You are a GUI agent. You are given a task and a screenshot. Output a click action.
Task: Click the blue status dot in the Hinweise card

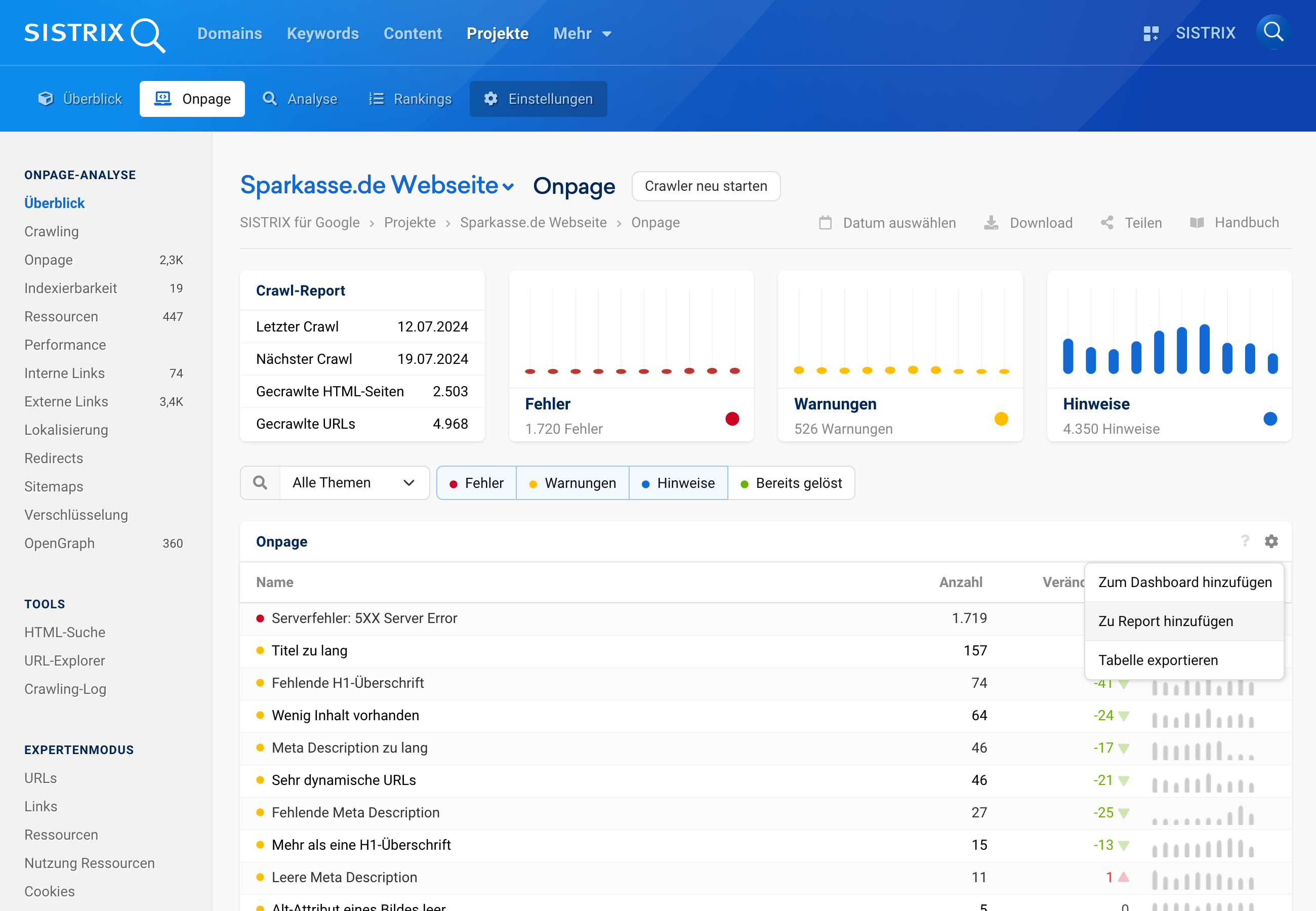click(1270, 419)
